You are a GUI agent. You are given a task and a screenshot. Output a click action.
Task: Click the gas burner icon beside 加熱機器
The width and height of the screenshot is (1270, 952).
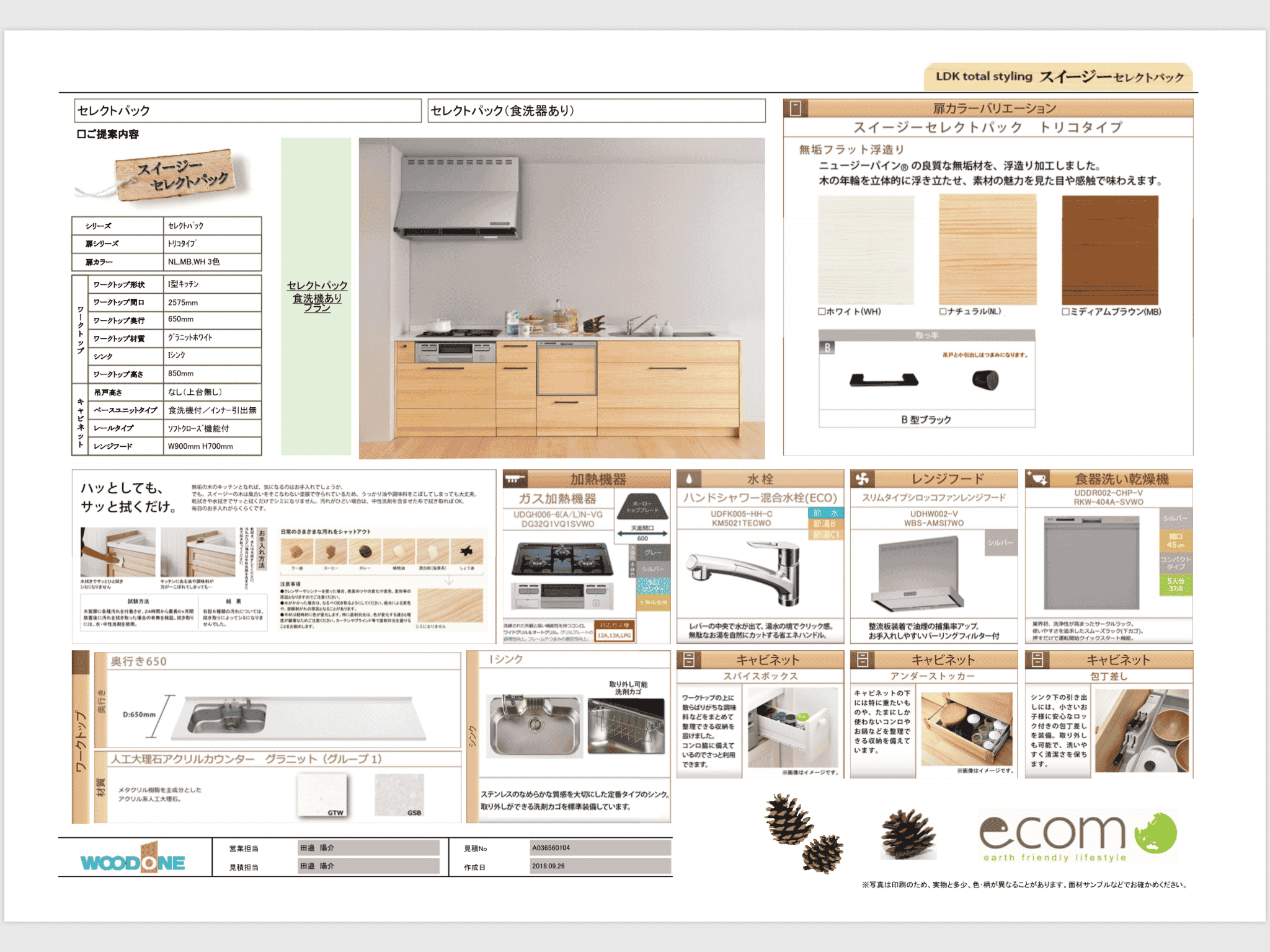(x=514, y=479)
